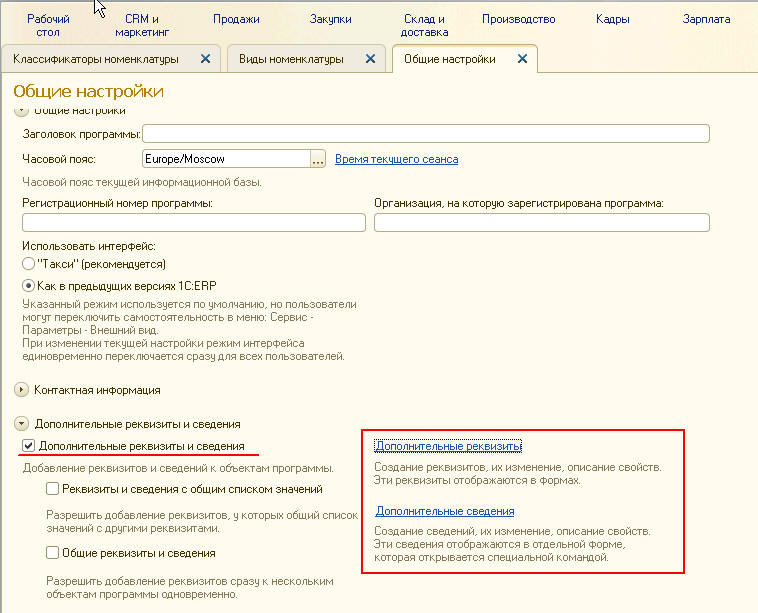Open the Дополнительные сведения link
Image resolution: width=758 pixels, height=613 pixels.
pyautogui.click(x=445, y=511)
